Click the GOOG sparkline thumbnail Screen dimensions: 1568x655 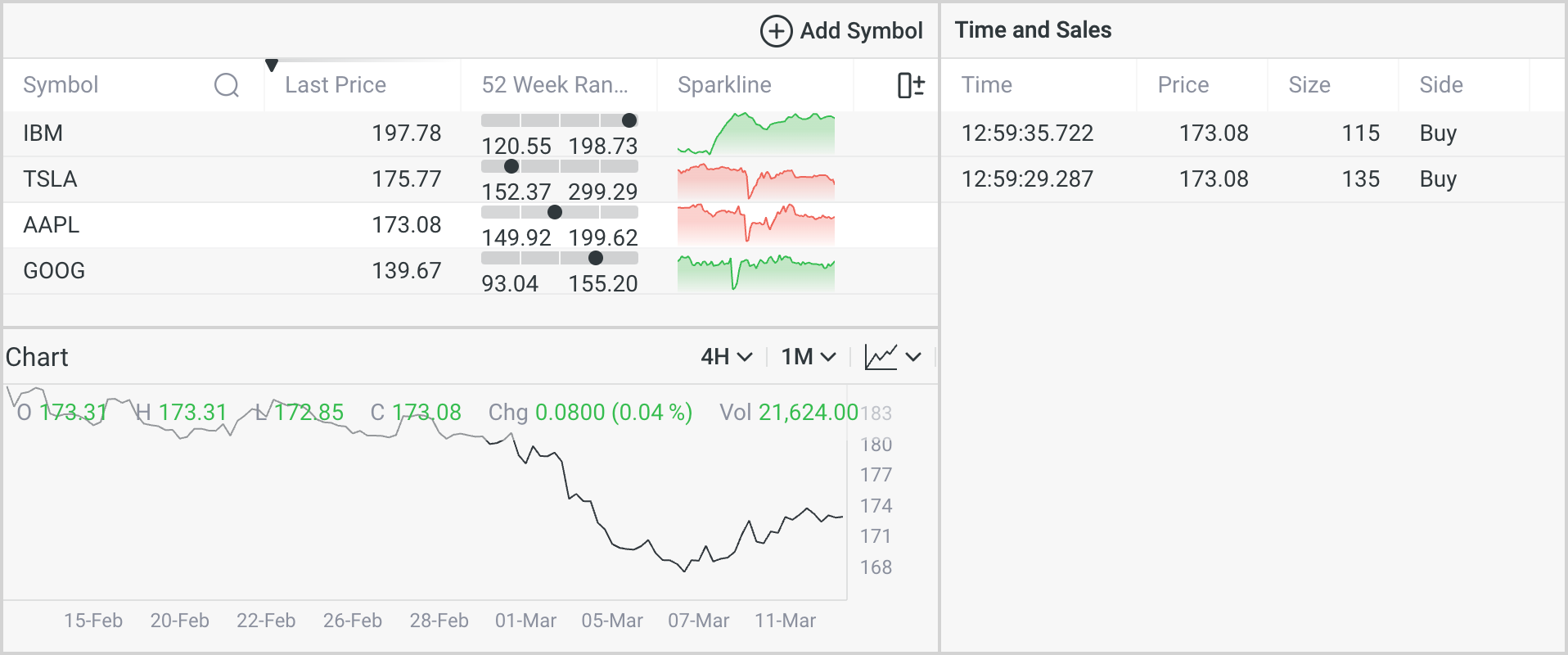point(756,271)
